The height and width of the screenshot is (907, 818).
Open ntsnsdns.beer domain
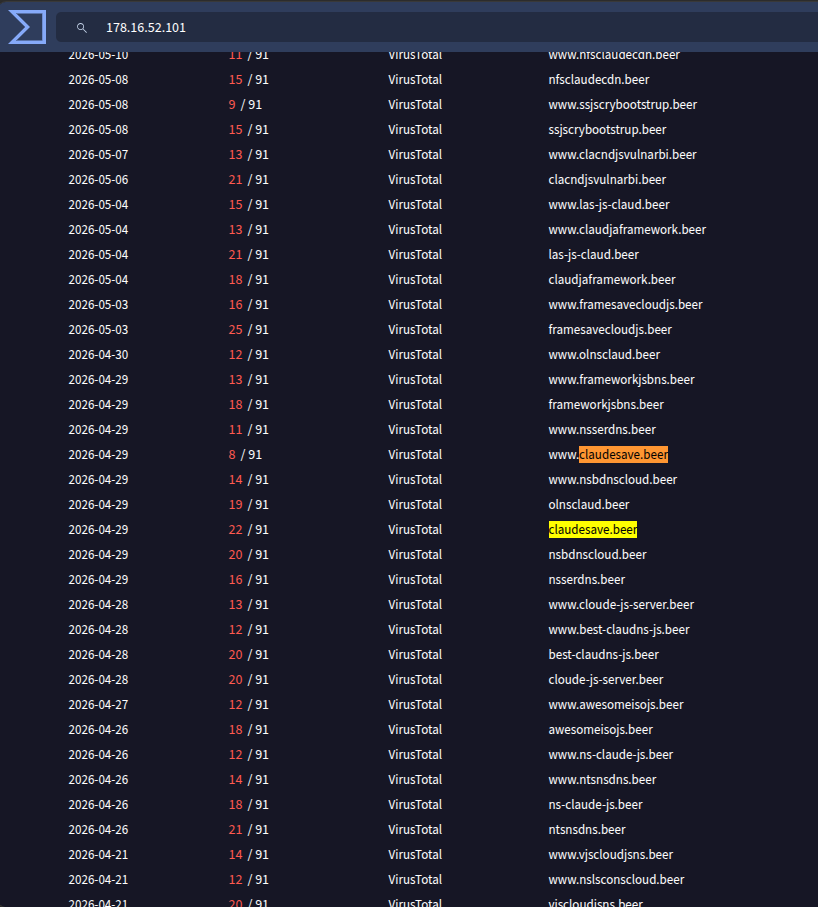pos(587,829)
